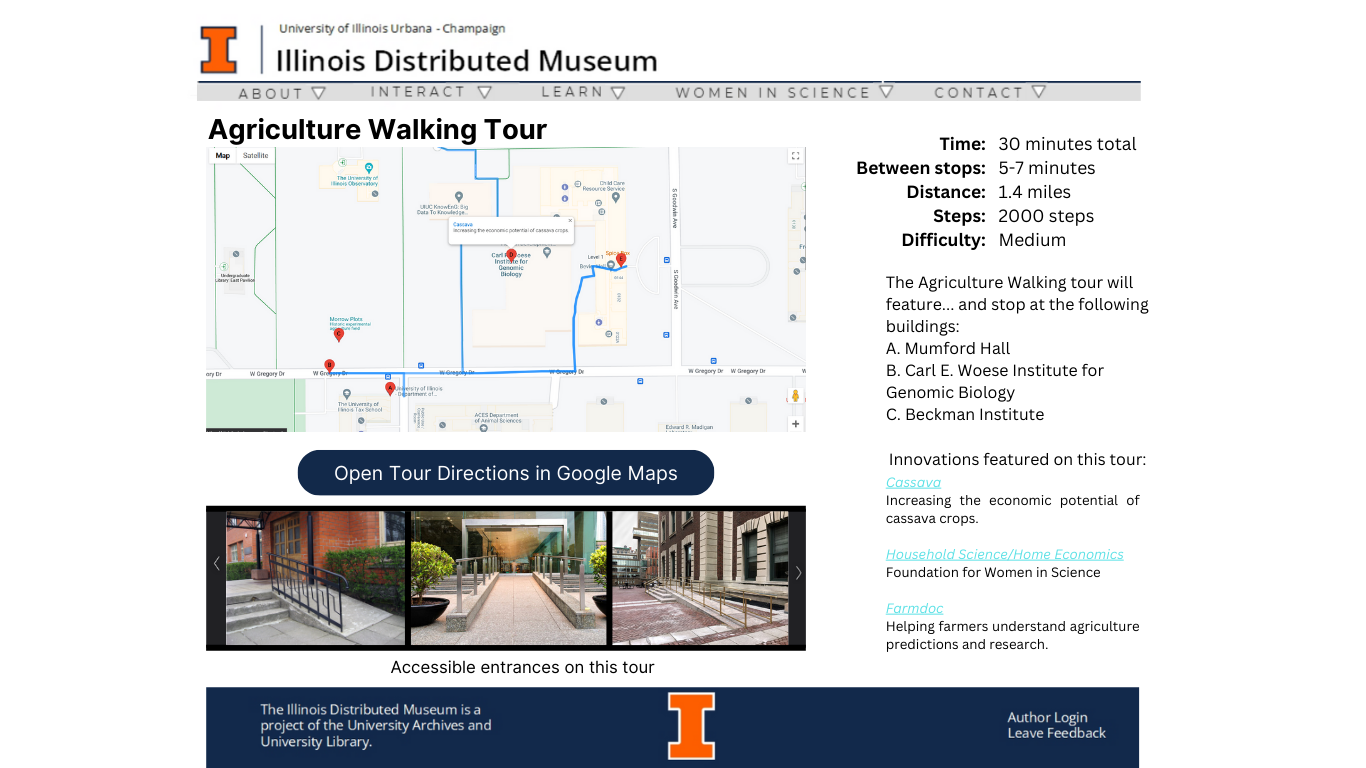View brick building ramp entrance photo

point(316,578)
